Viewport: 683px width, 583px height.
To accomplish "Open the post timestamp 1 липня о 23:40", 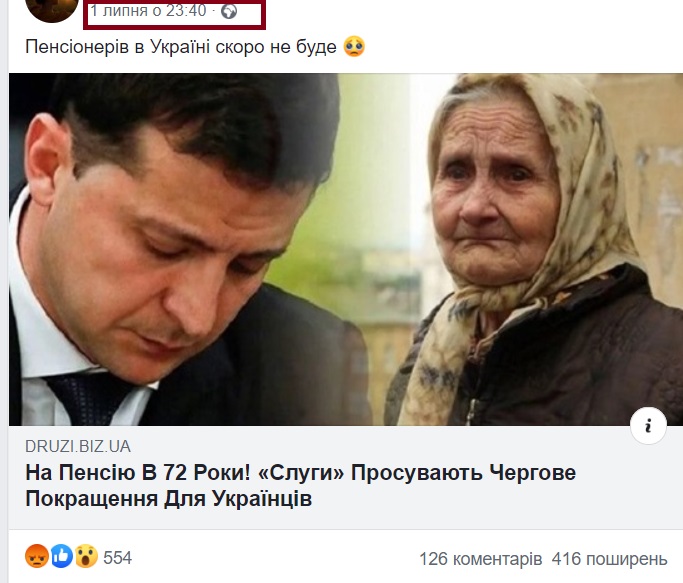I will pos(148,10).
